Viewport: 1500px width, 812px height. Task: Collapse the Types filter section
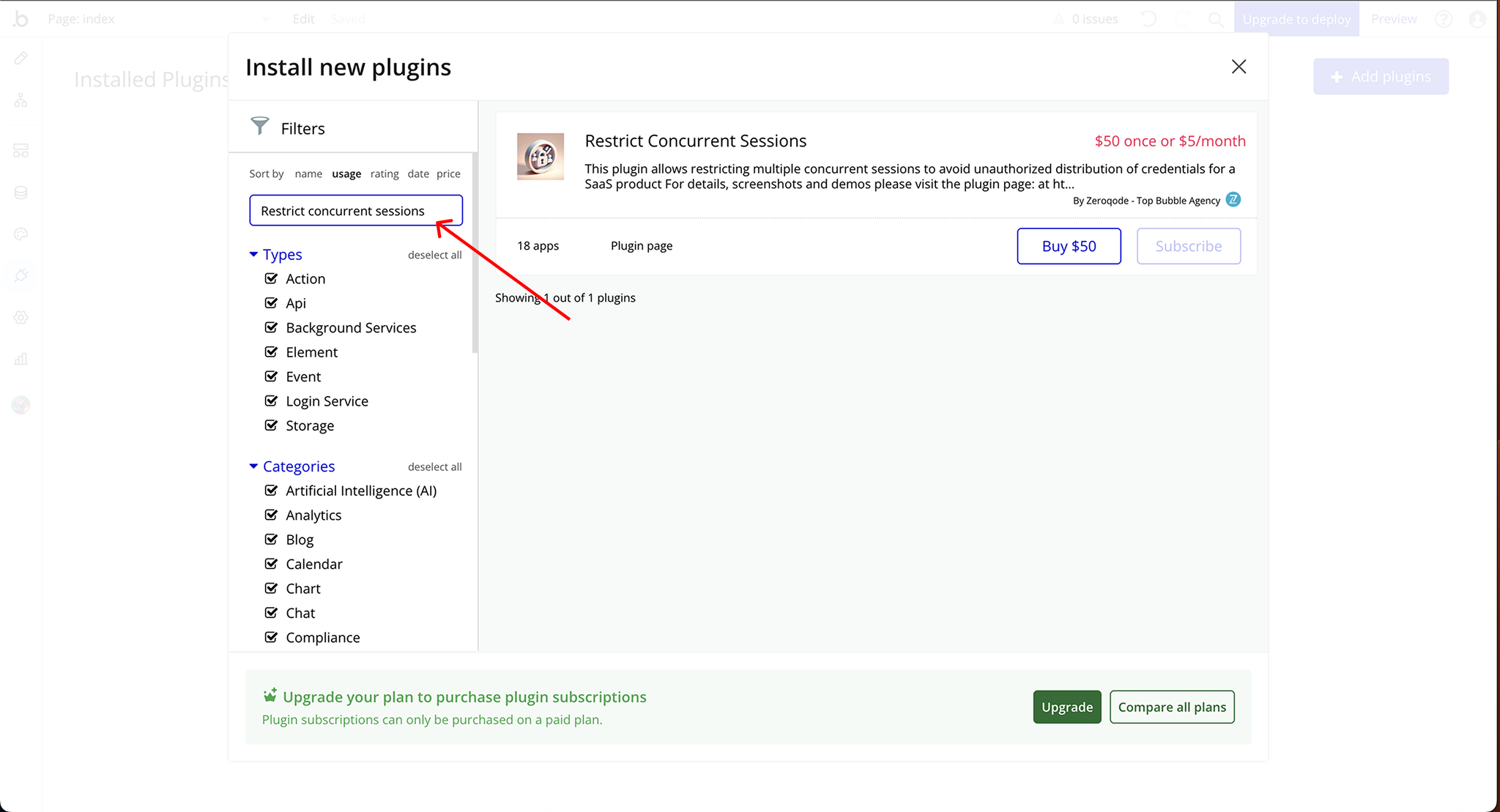click(253, 254)
